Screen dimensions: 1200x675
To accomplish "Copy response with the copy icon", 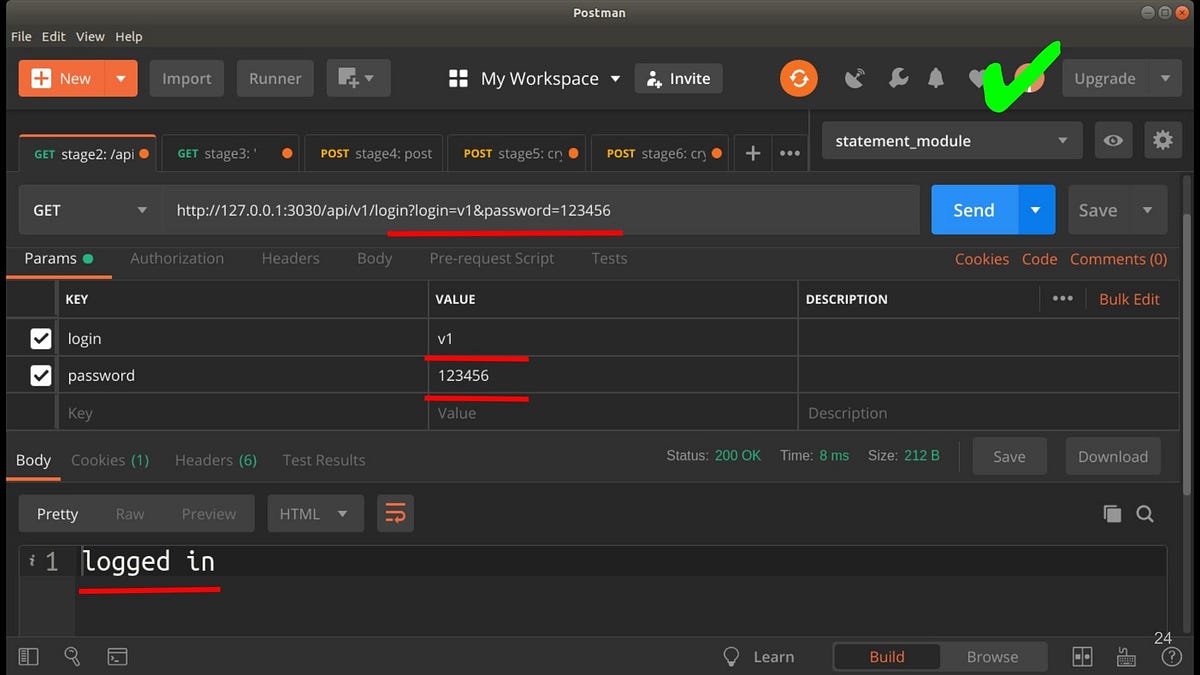I will (1112, 514).
